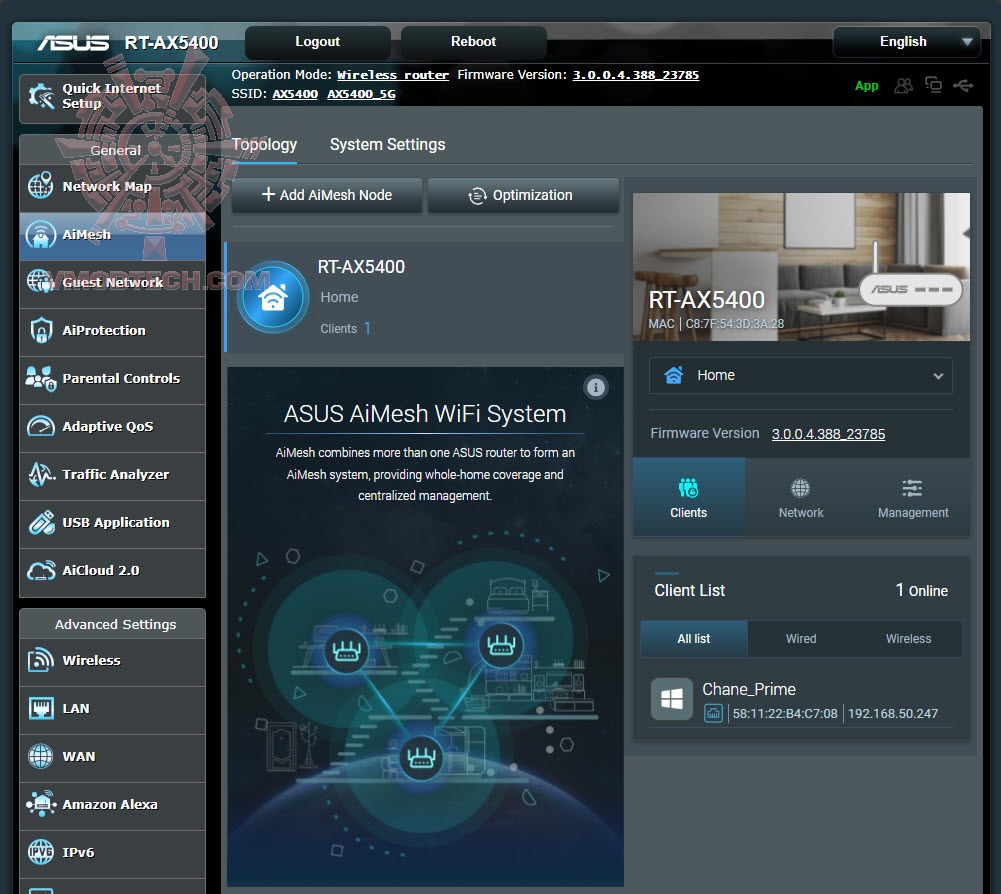
Task: Click the Amazon Alexa icon
Action: [41, 804]
